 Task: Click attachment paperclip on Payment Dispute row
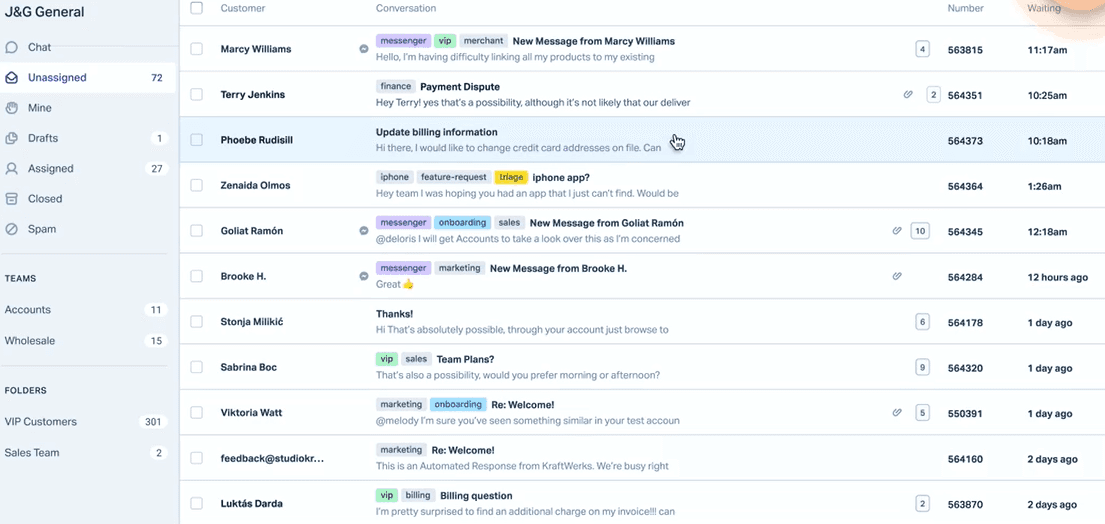908,94
